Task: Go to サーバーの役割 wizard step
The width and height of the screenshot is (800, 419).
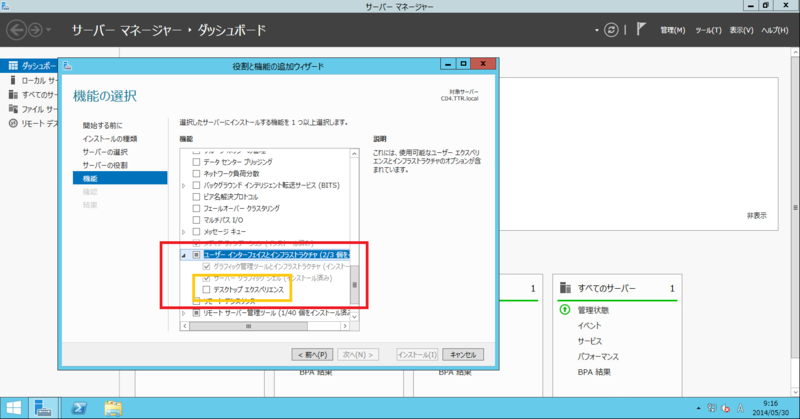Action: [105, 165]
